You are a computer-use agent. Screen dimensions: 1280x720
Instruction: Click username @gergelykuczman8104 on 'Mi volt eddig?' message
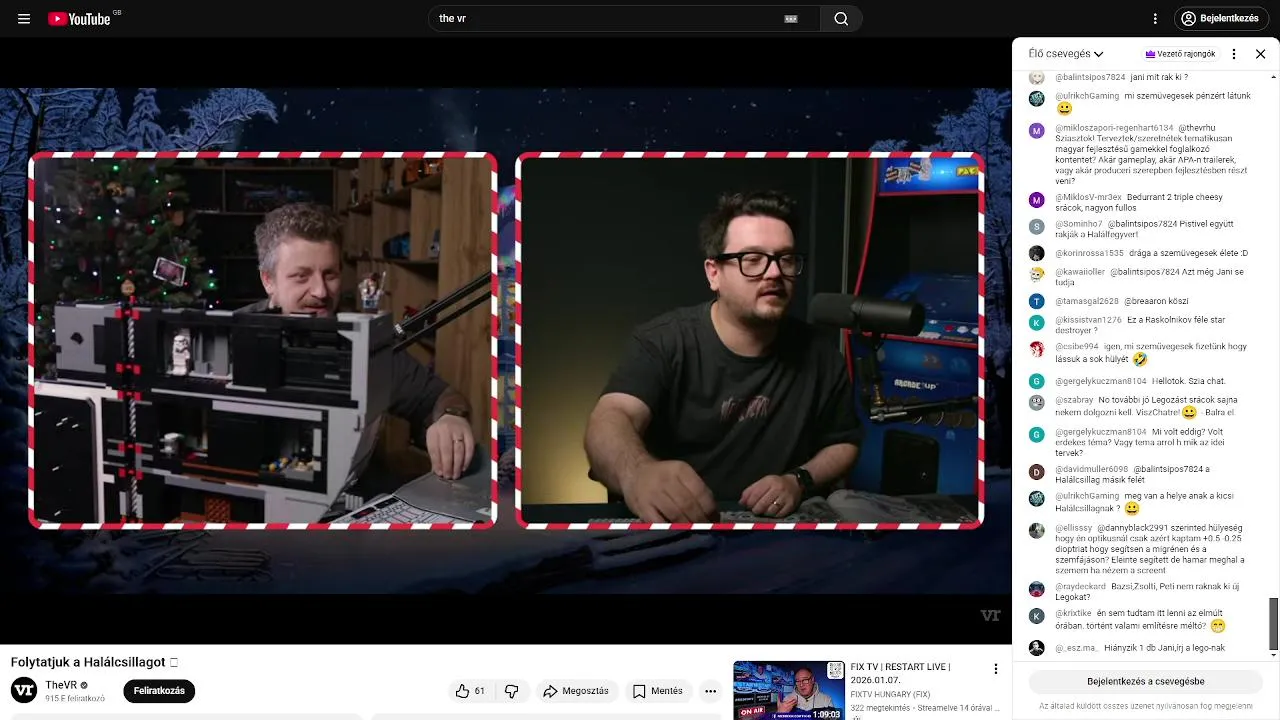pyautogui.click(x=1101, y=432)
